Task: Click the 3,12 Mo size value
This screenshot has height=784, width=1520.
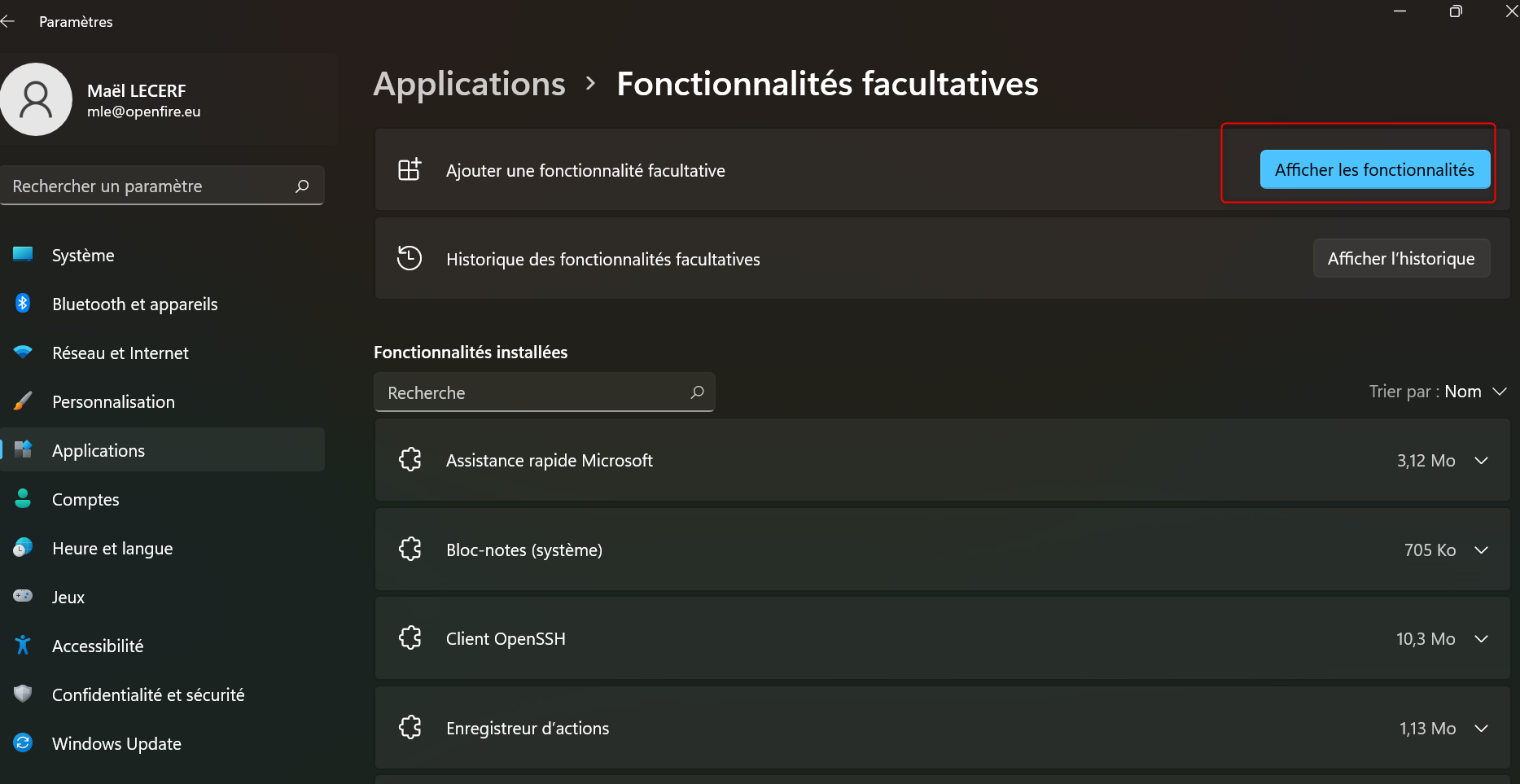Action: point(1426,461)
